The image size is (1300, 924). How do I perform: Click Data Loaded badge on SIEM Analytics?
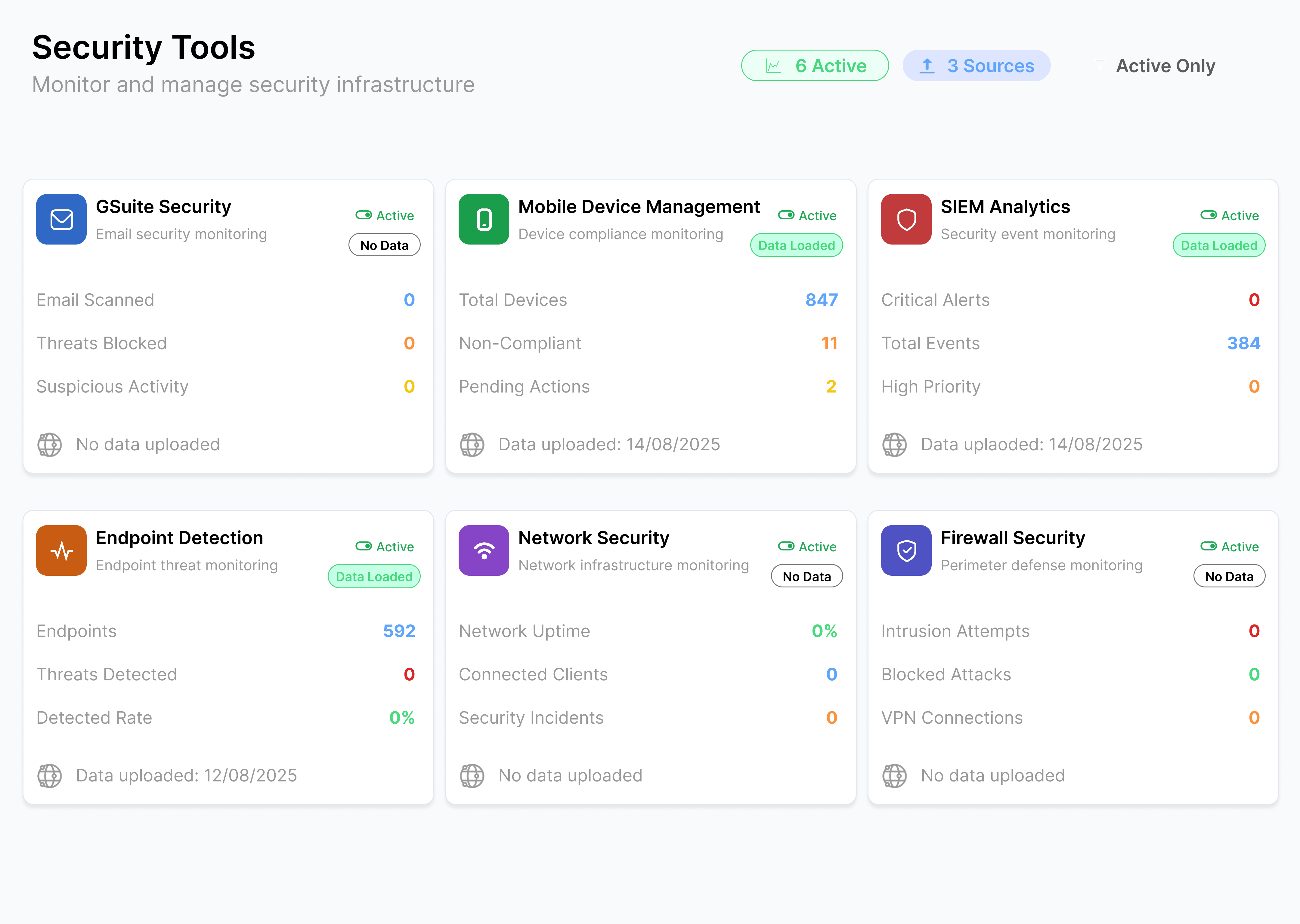tap(1219, 245)
